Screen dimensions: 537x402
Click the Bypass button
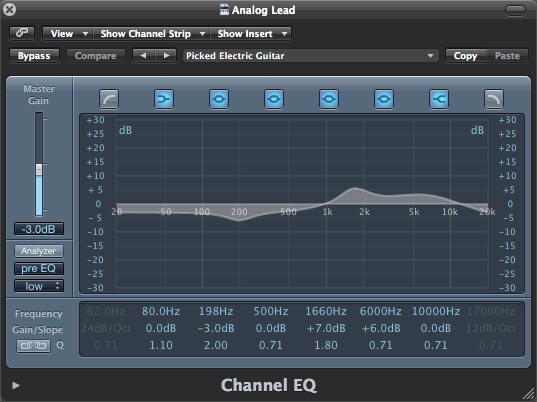pyautogui.click(x=34, y=56)
